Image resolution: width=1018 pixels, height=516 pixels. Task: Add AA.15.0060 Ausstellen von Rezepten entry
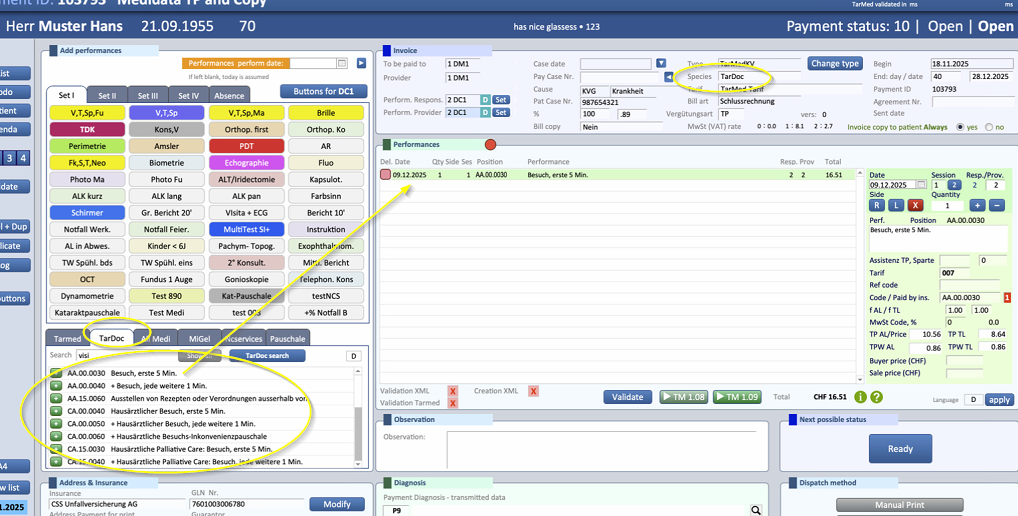point(56,399)
